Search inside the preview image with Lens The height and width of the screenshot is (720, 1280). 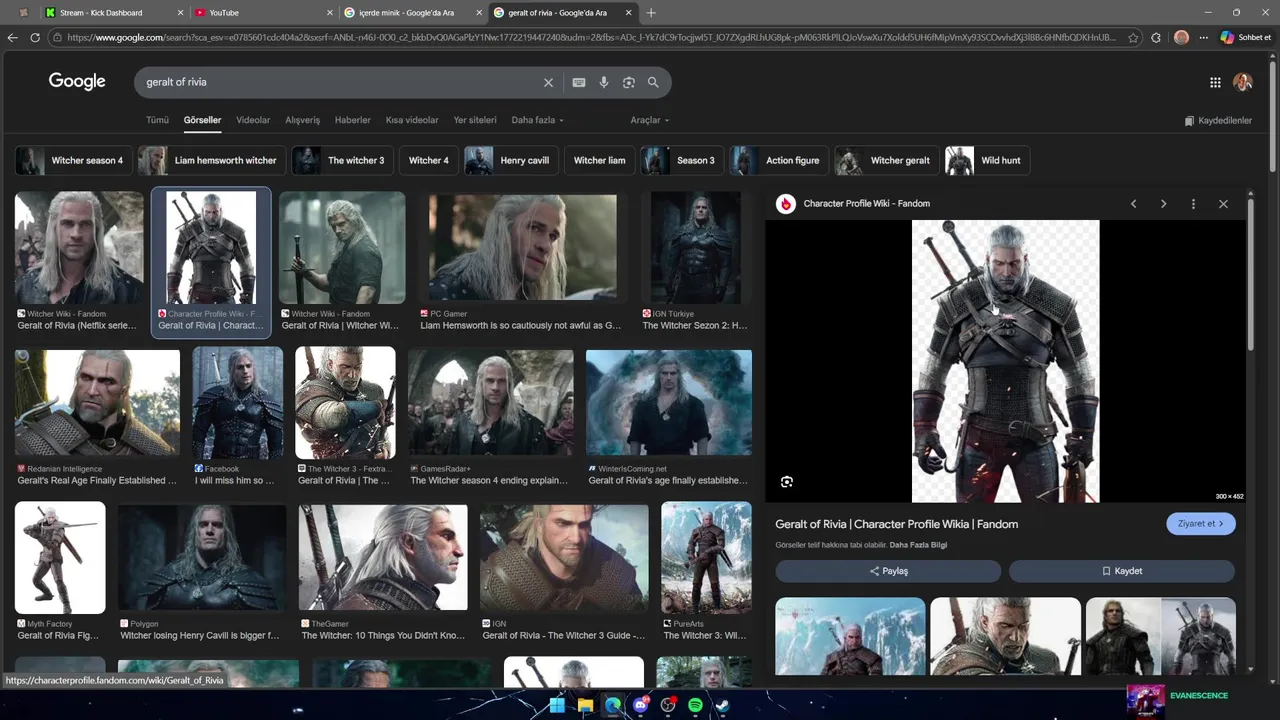(x=787, y=482)
